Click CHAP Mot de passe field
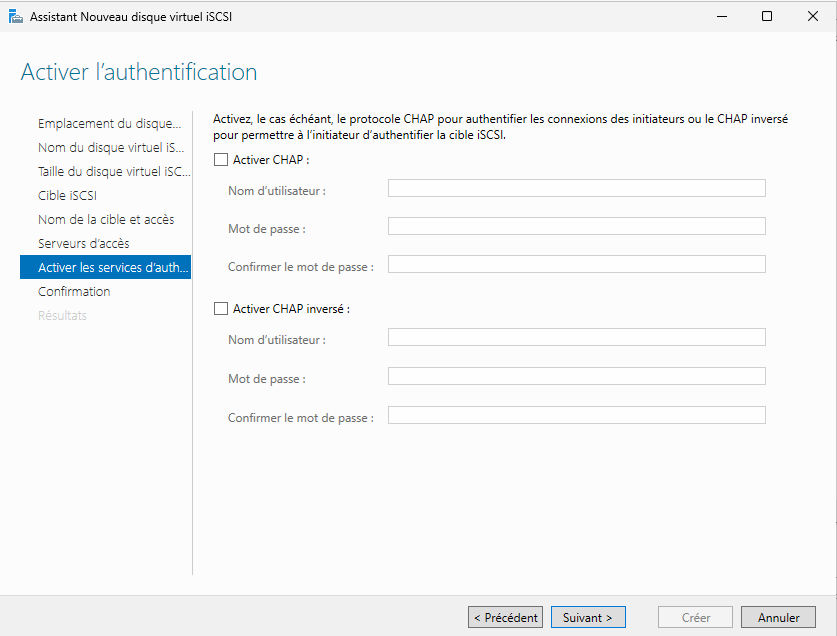Screen dimensions: 837x636 (x=576, y=226)
